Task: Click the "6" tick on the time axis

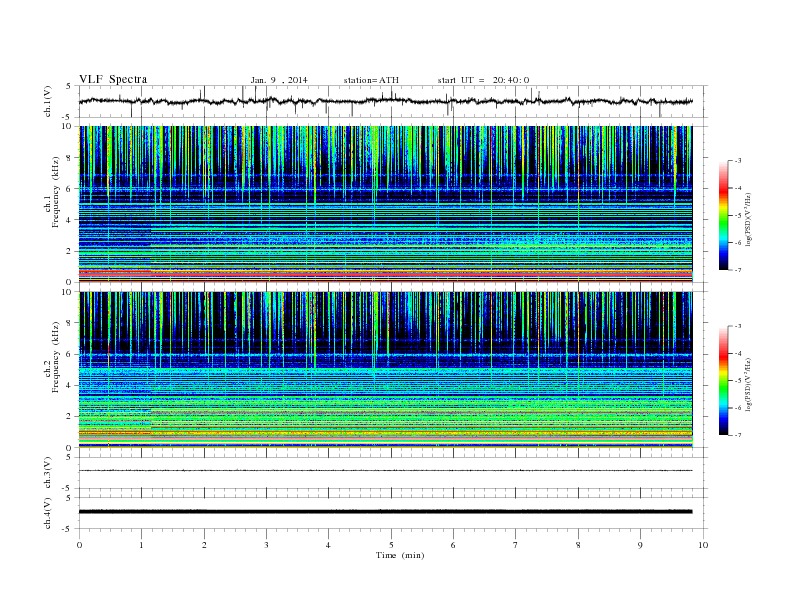Action: point(453,545)
